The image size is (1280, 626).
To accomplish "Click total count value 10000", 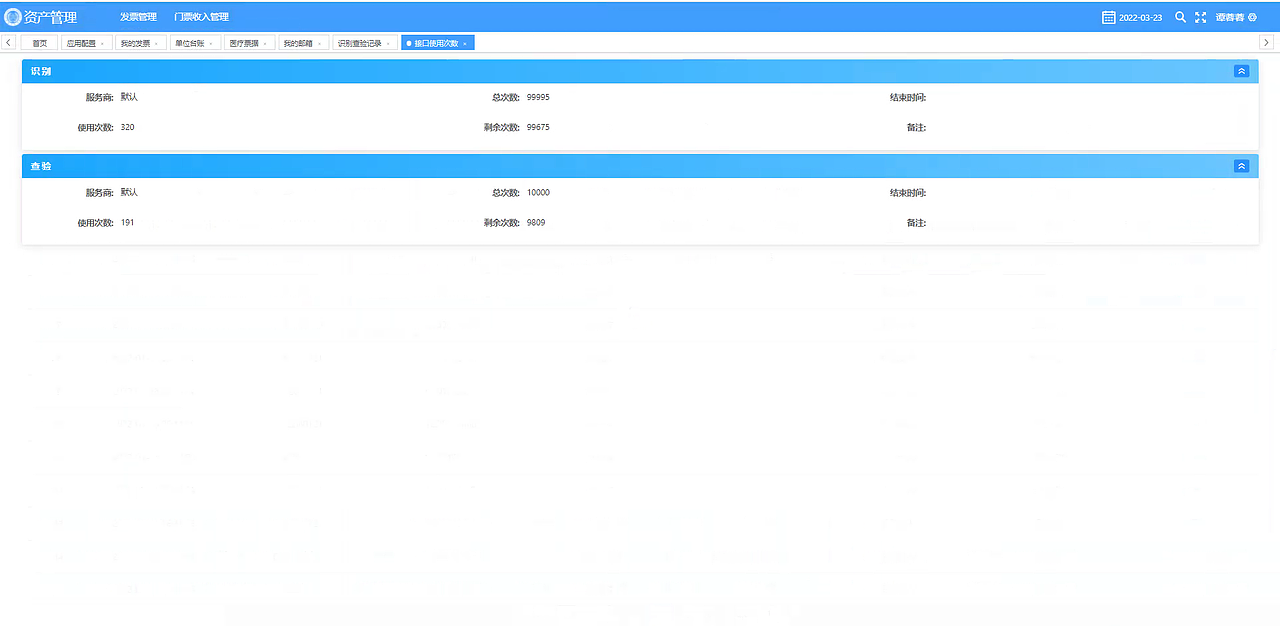I will click(x=538, y=193).
